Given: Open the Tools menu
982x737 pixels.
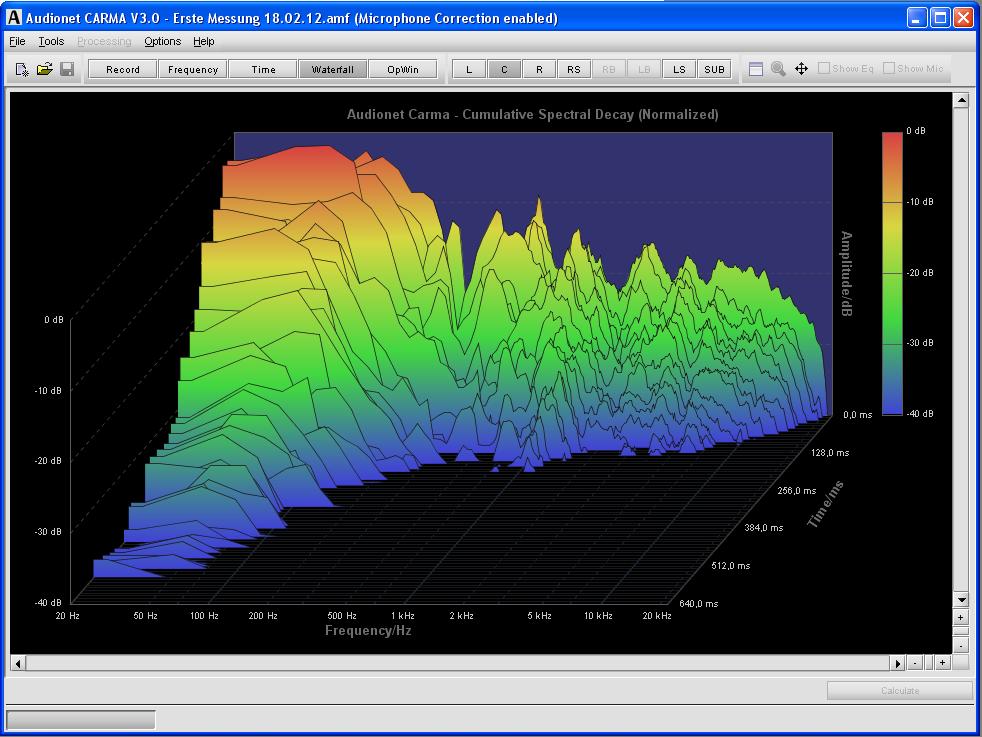Looking at the screenshot, I should pyautogui.click(x=51, y=41).
